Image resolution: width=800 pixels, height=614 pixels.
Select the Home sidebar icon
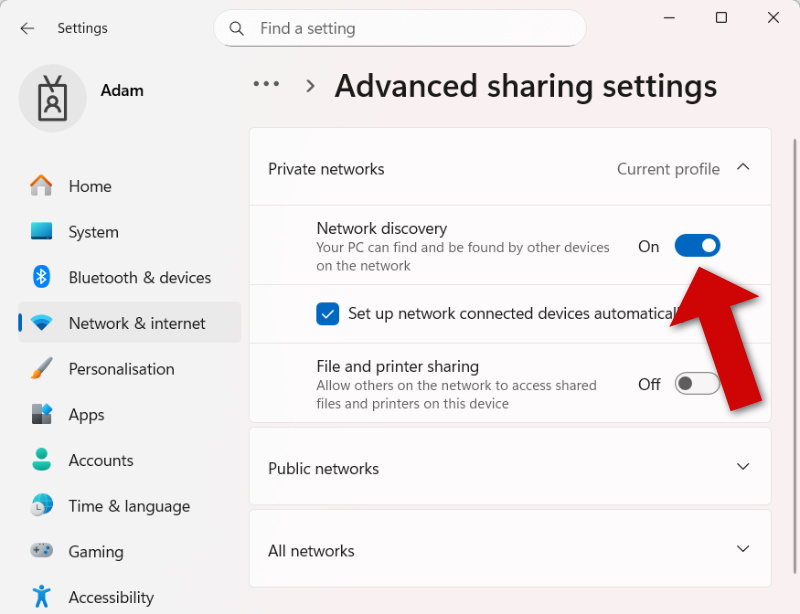[x=41, y=186]
